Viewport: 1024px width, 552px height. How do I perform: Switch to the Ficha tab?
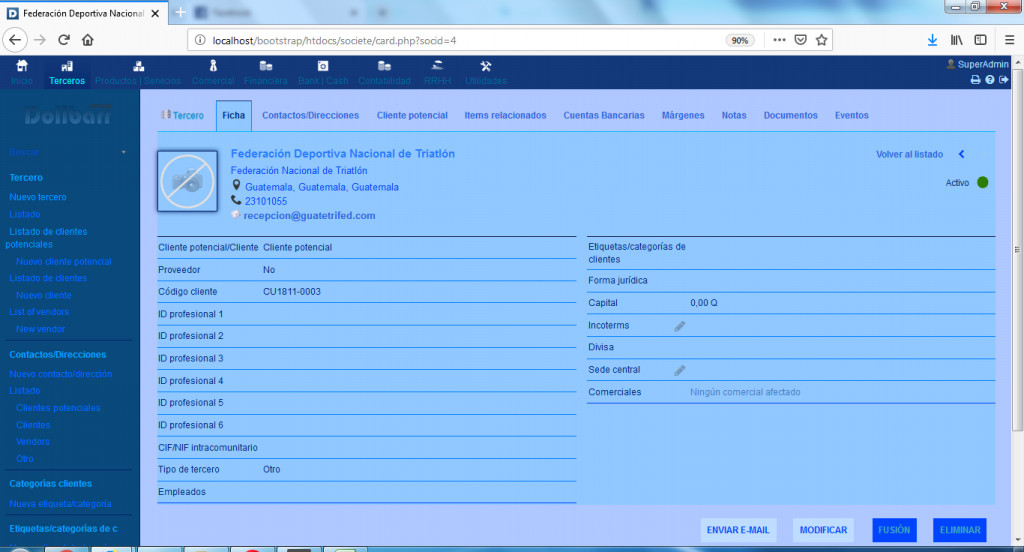pos(233,115)
